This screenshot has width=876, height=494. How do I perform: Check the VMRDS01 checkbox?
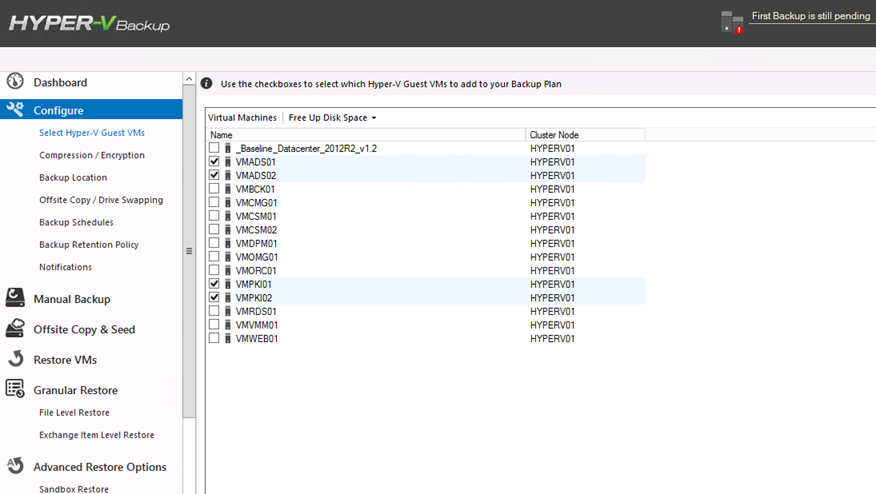click(x=214, y=311)
